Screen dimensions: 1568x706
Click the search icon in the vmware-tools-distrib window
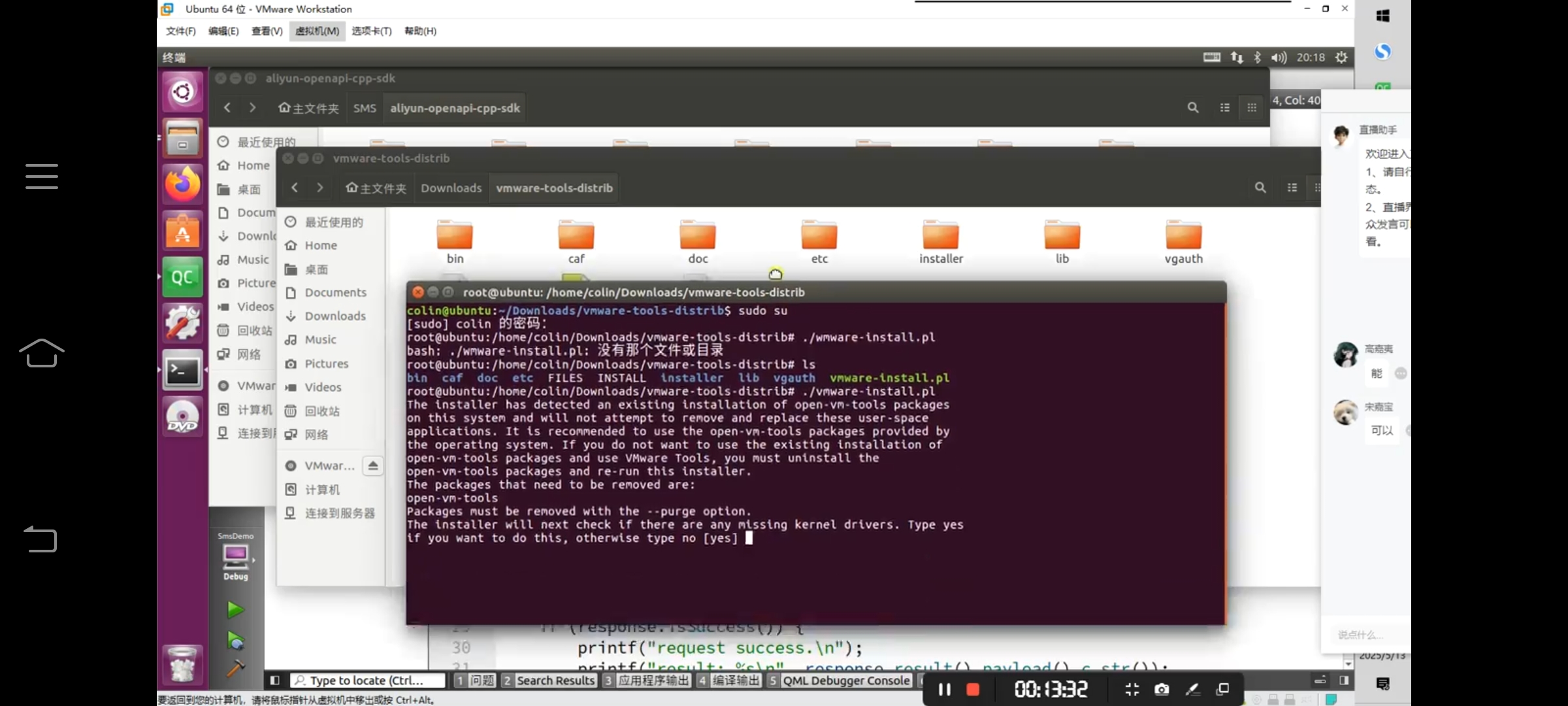pyautogui.click(x=1260, y=188)
